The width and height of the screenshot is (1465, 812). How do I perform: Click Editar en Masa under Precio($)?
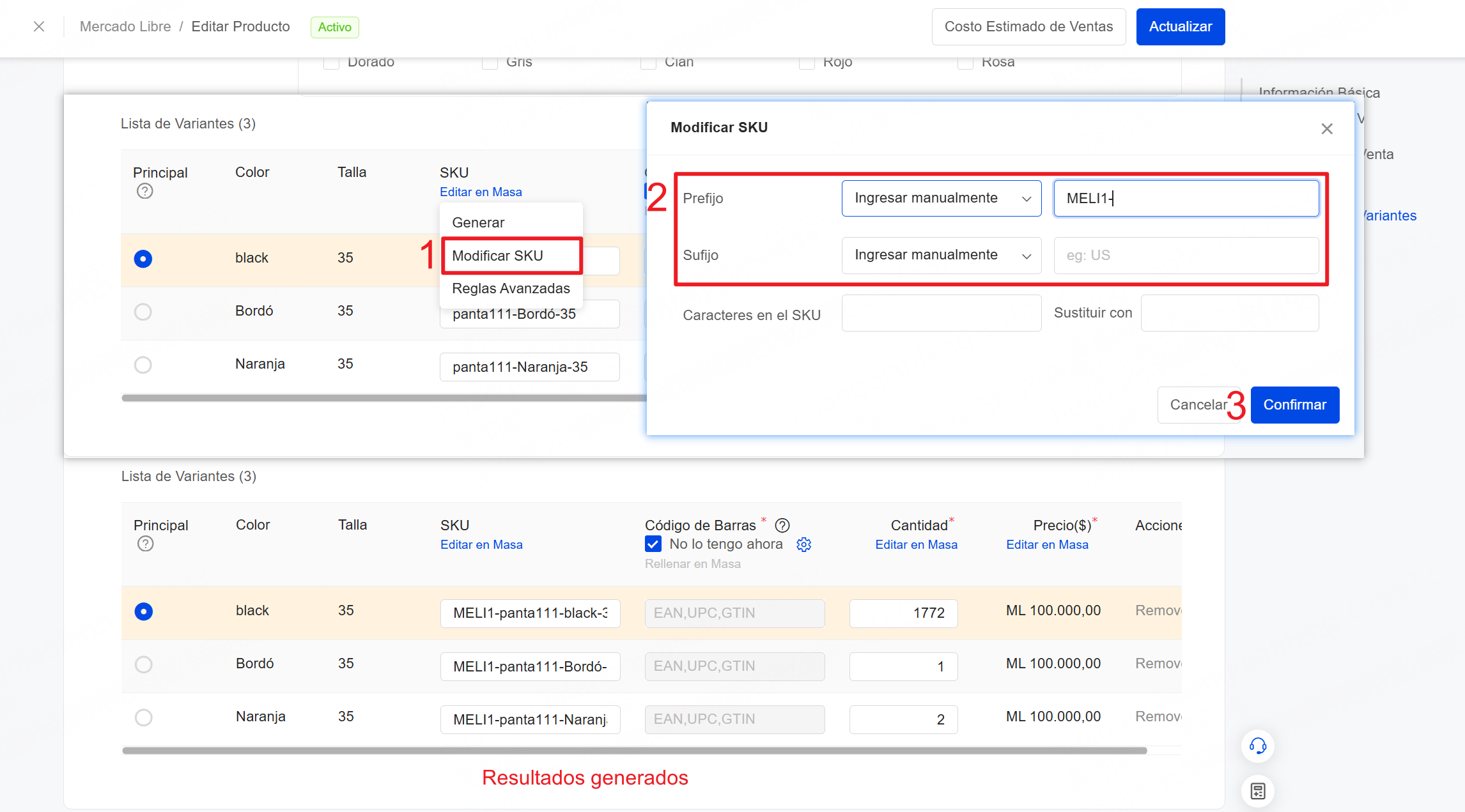pos(1047,544)
